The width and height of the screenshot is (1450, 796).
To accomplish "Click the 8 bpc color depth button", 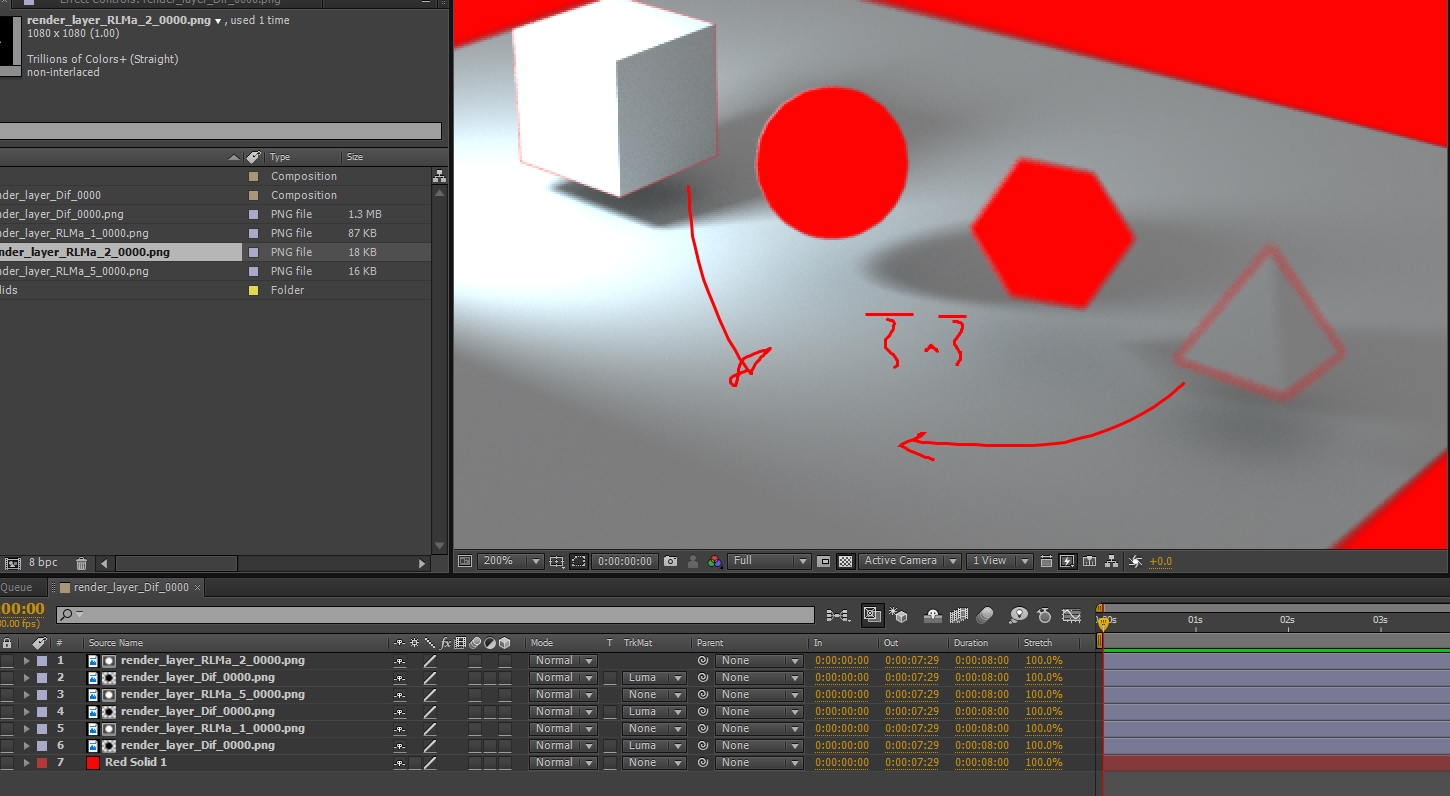I will (x=43, y=564).
